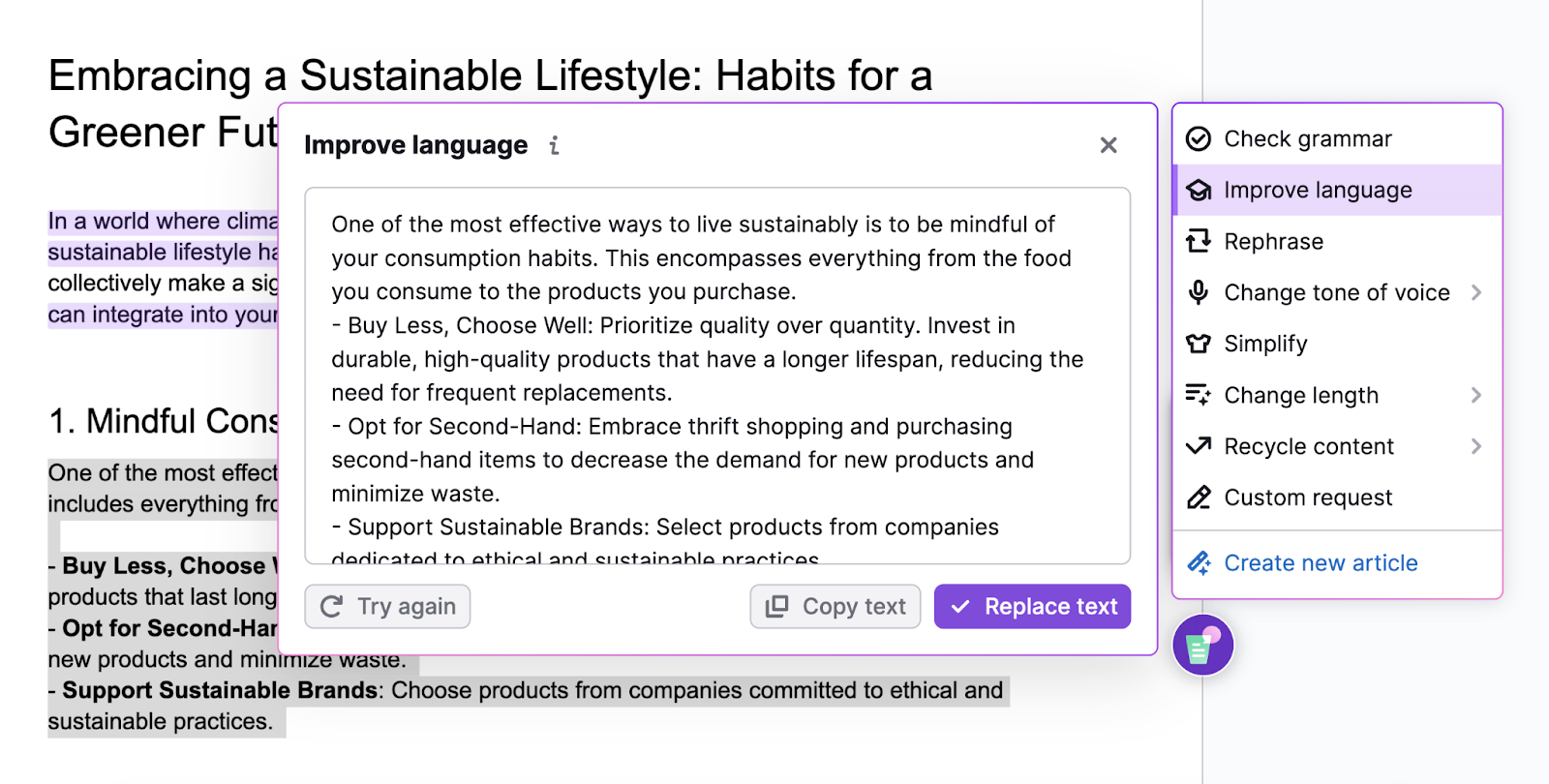Click the Improve language book icon
The width and height of the screenshot is (1549, 784).
(1200, 190)
